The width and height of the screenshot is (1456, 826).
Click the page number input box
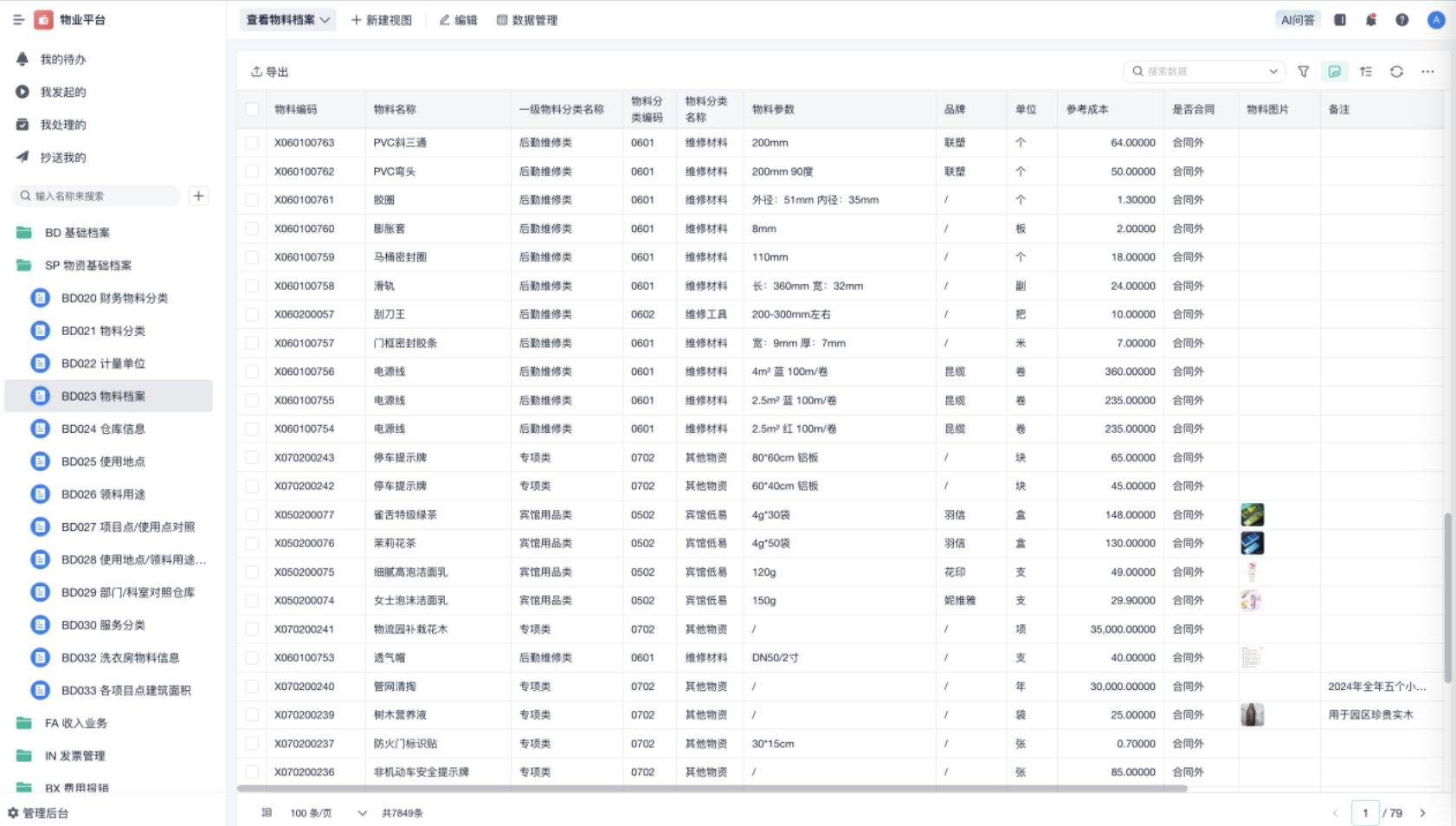[1365, 813]
